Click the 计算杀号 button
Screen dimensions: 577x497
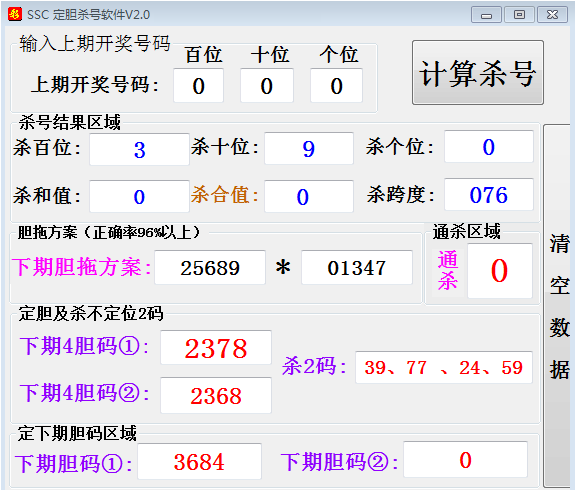coord(478,72)
